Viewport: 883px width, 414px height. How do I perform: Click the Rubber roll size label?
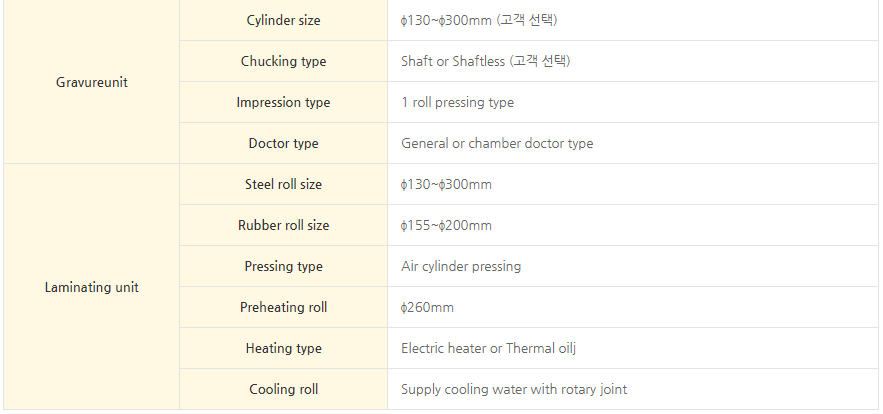point(283,225)
